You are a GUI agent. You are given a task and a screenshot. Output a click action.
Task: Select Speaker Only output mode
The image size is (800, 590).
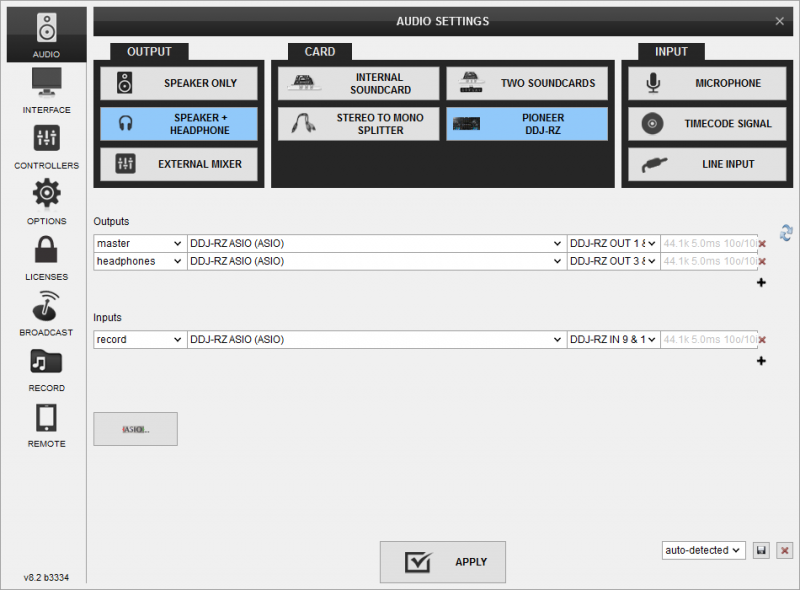[x=178, y=84]
